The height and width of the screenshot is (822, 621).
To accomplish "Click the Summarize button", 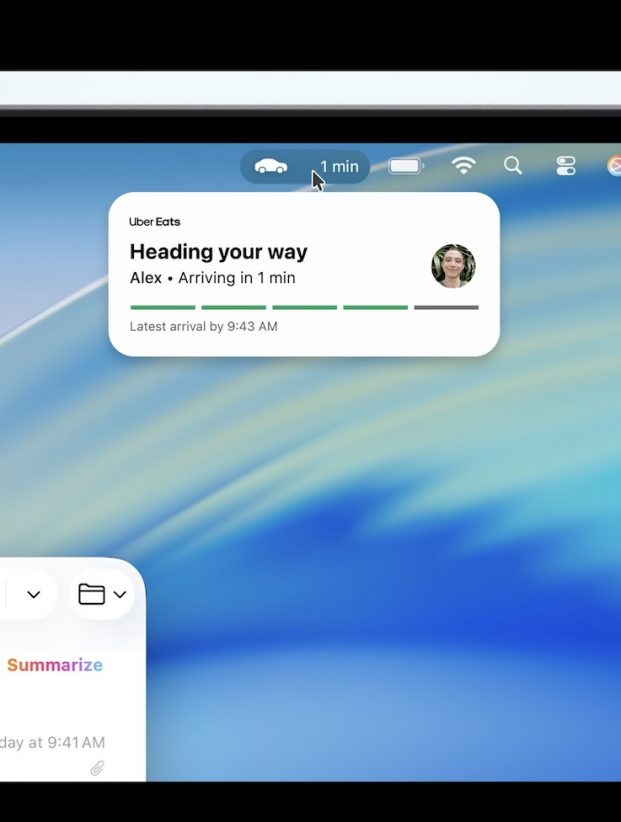I will (x=54, y=665).
